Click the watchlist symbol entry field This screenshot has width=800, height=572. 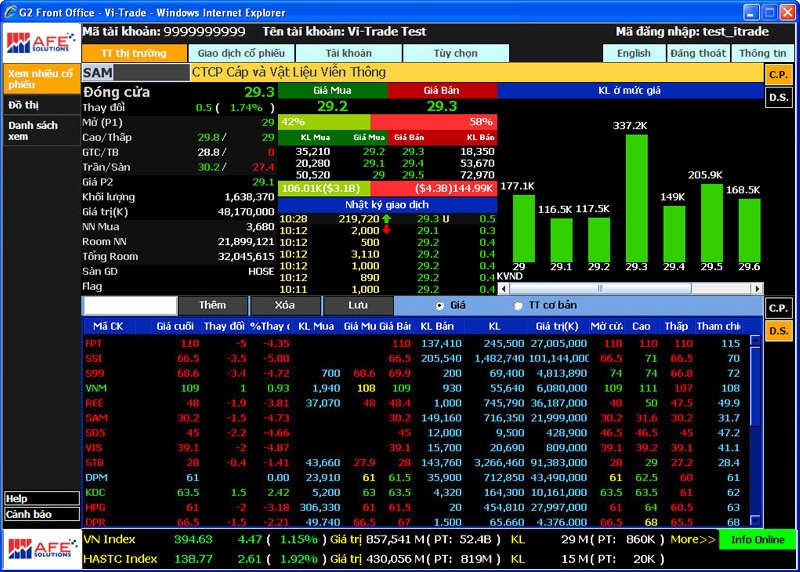[130, 306]
